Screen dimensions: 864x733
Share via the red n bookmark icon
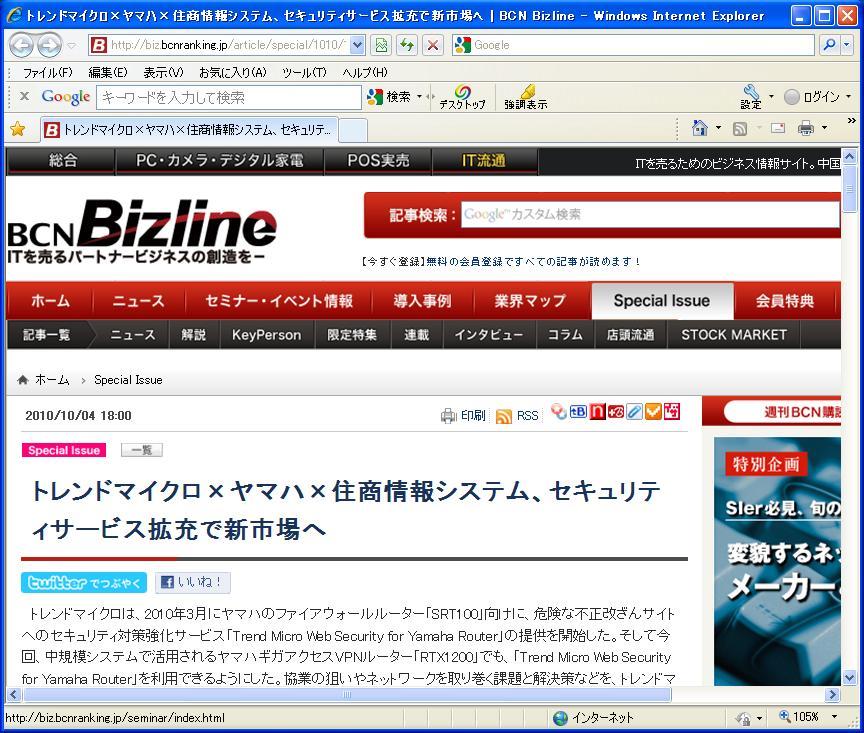tap(597, 412)
